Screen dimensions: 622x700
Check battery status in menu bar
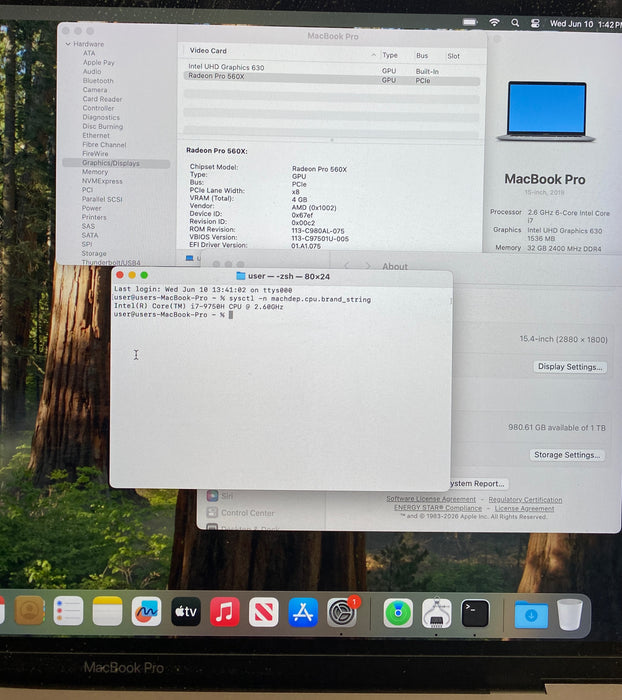(470, 22)
